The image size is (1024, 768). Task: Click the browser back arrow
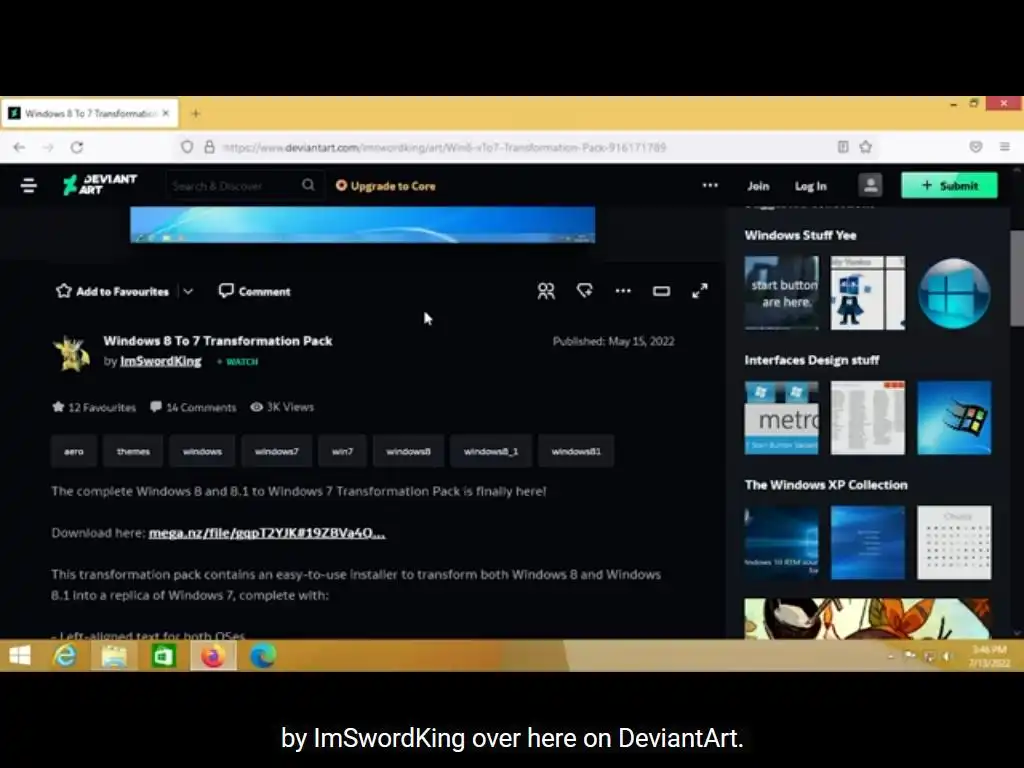coord(19,148)
